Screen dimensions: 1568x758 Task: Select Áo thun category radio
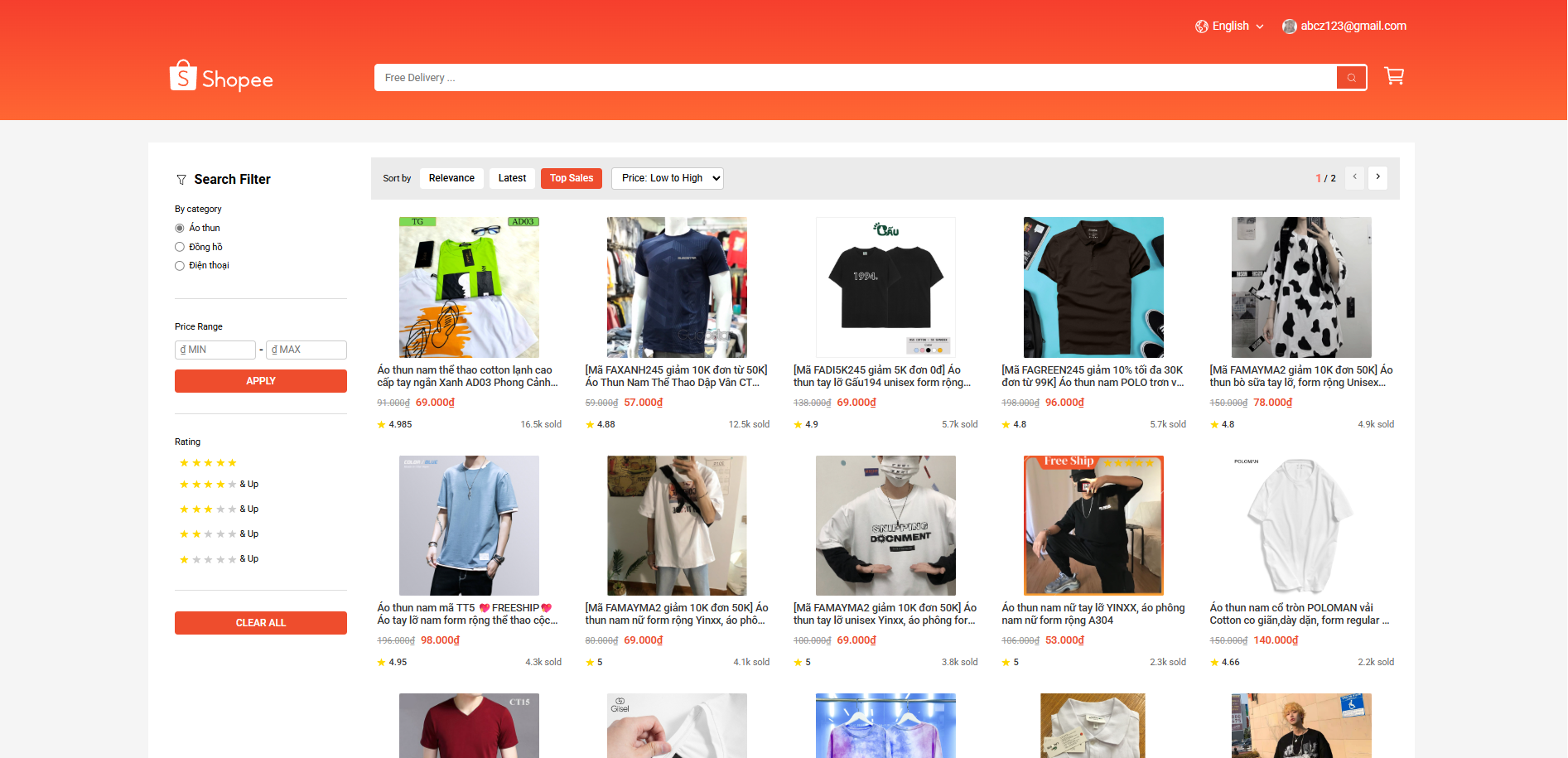[x=180, y=229]
